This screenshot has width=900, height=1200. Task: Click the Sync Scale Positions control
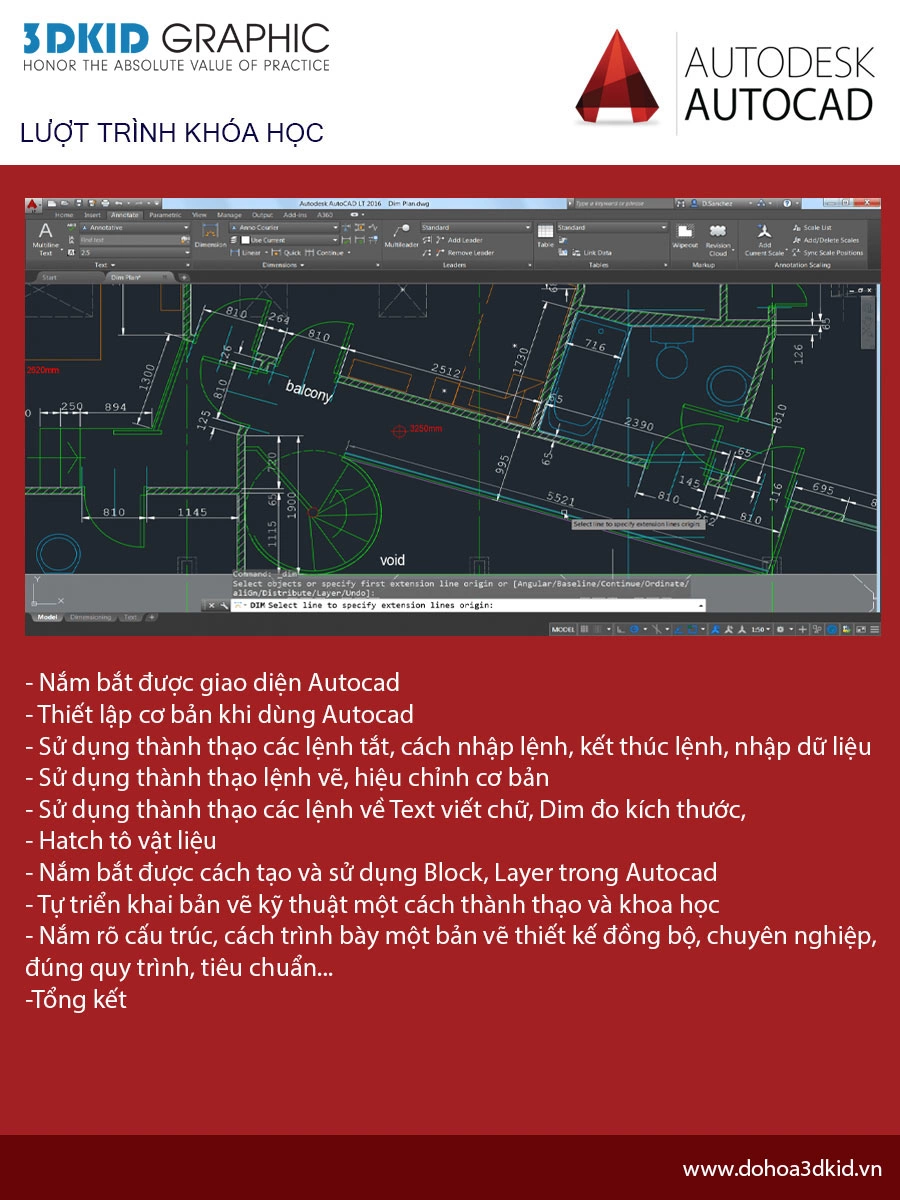tap(833, 252)
